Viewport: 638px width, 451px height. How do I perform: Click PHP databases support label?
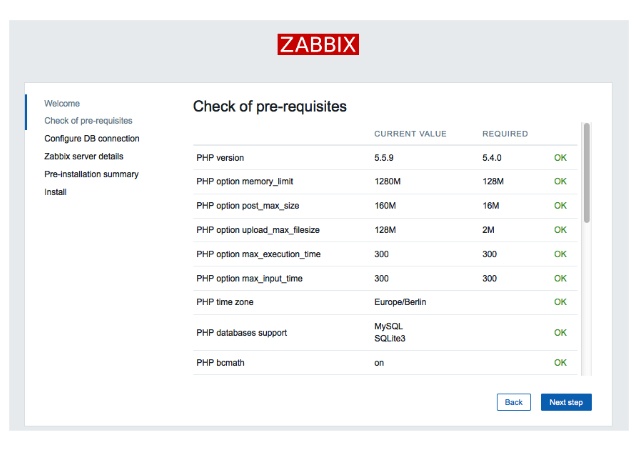(x=242, y=333)
